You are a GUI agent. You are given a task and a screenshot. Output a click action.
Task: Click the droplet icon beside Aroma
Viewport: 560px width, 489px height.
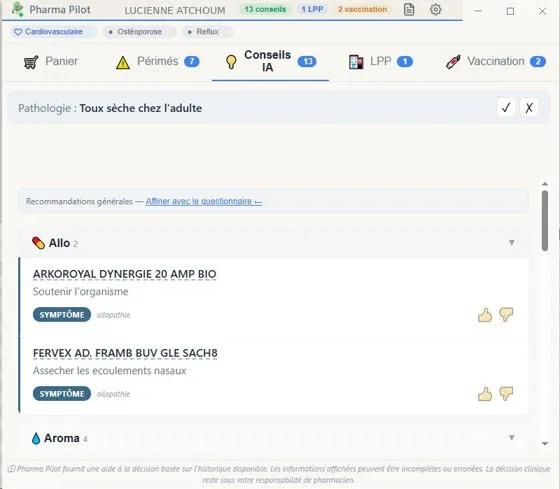click(x=36, y=438)
